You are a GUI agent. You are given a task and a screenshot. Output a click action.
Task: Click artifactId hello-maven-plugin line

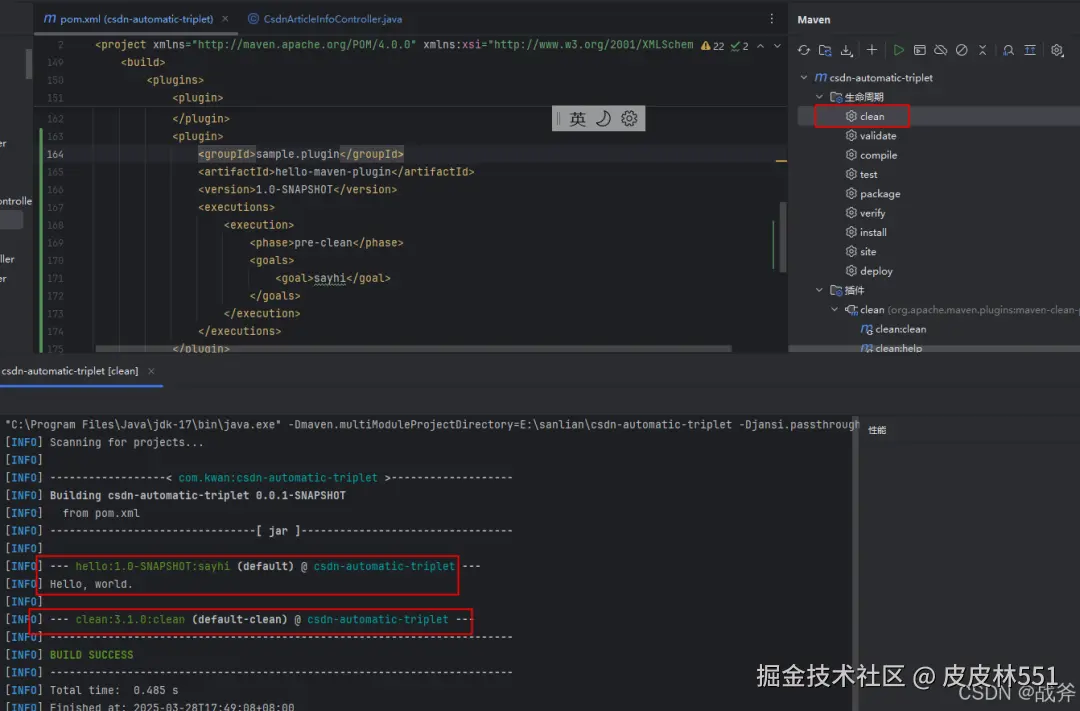(336, 172)
